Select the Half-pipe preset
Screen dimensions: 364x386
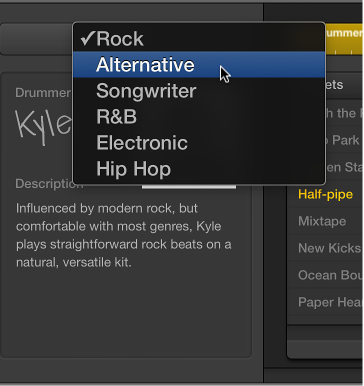[x=325, y=194]
